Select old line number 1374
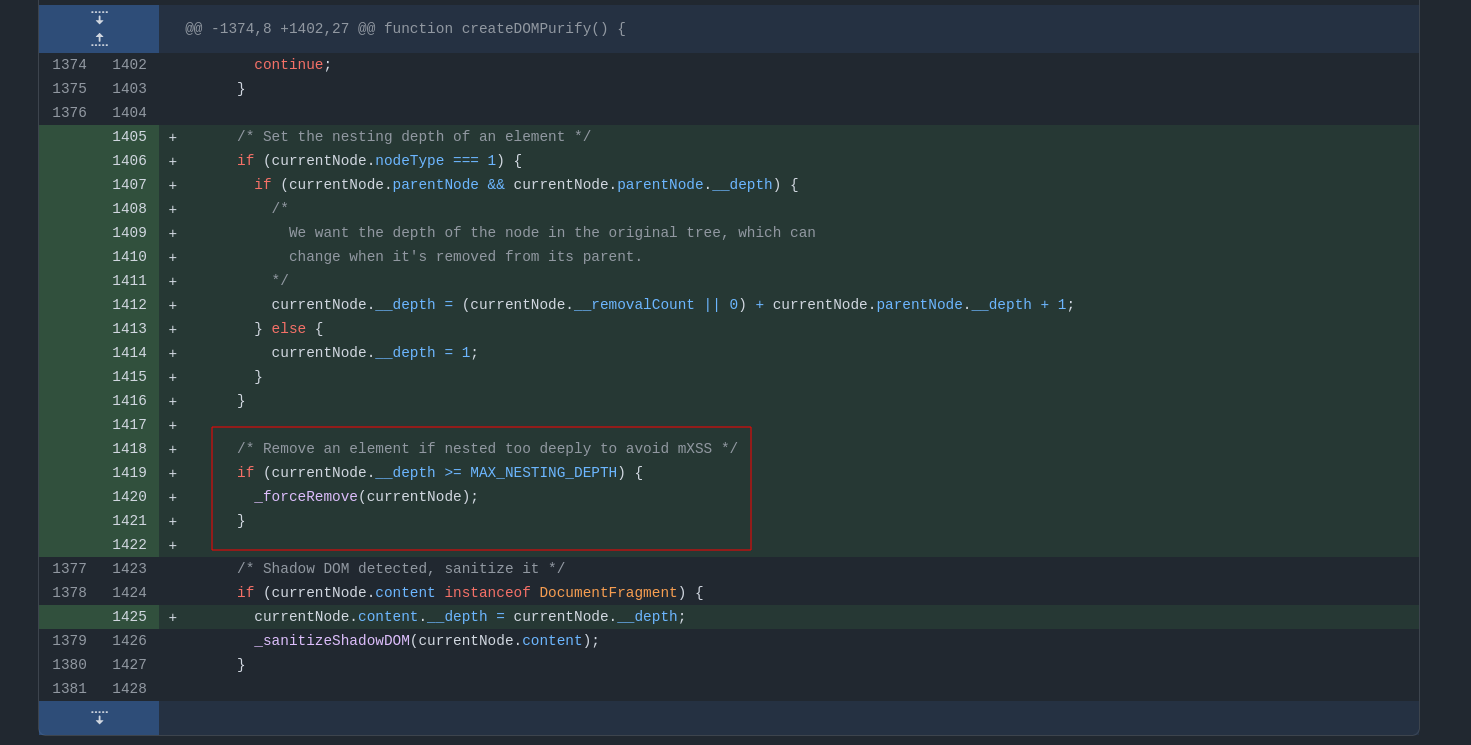This screenshot has width=1471, height=745. (69, 64)
